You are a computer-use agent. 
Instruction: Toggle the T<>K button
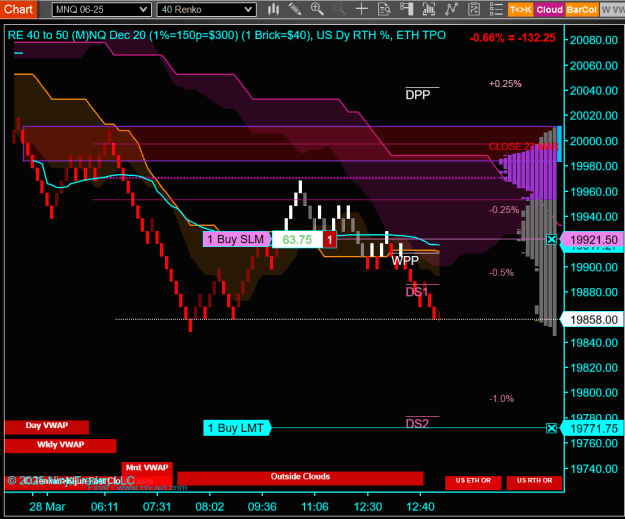pyautogui.click(x=521, y=10)
